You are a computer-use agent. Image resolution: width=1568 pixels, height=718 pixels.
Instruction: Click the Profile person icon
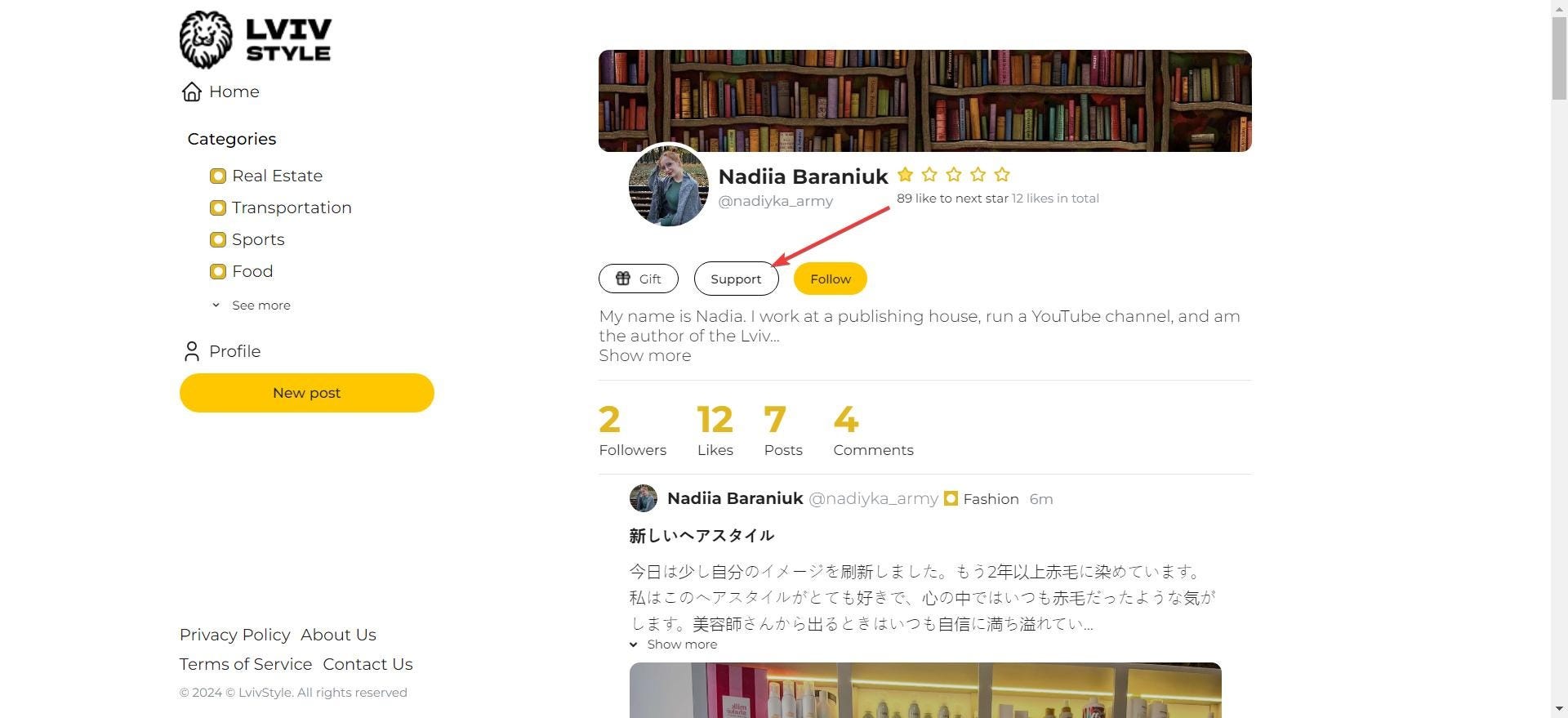click(192, 351)
